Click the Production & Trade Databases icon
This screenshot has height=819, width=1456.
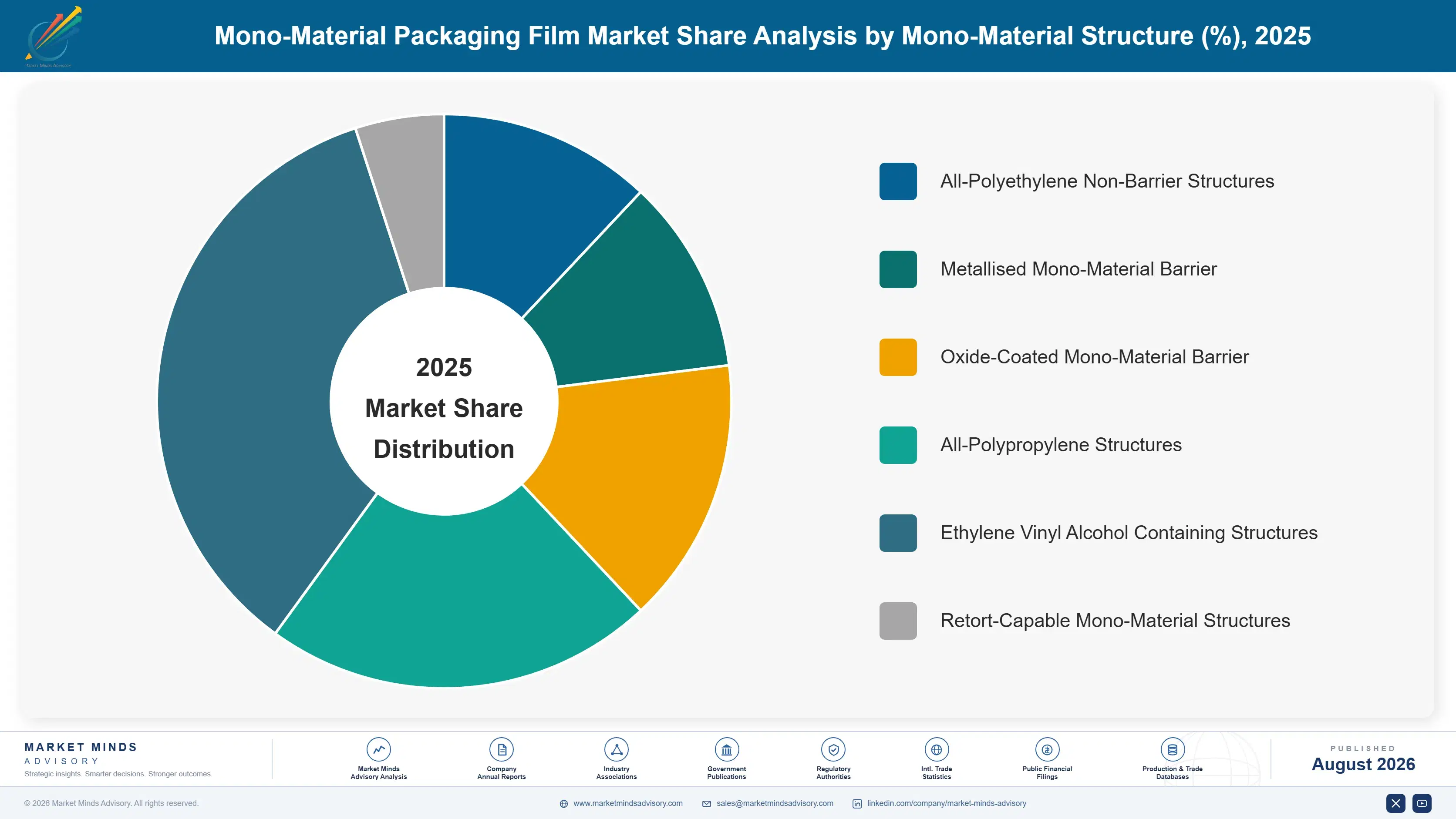(x=1172, y=749)
